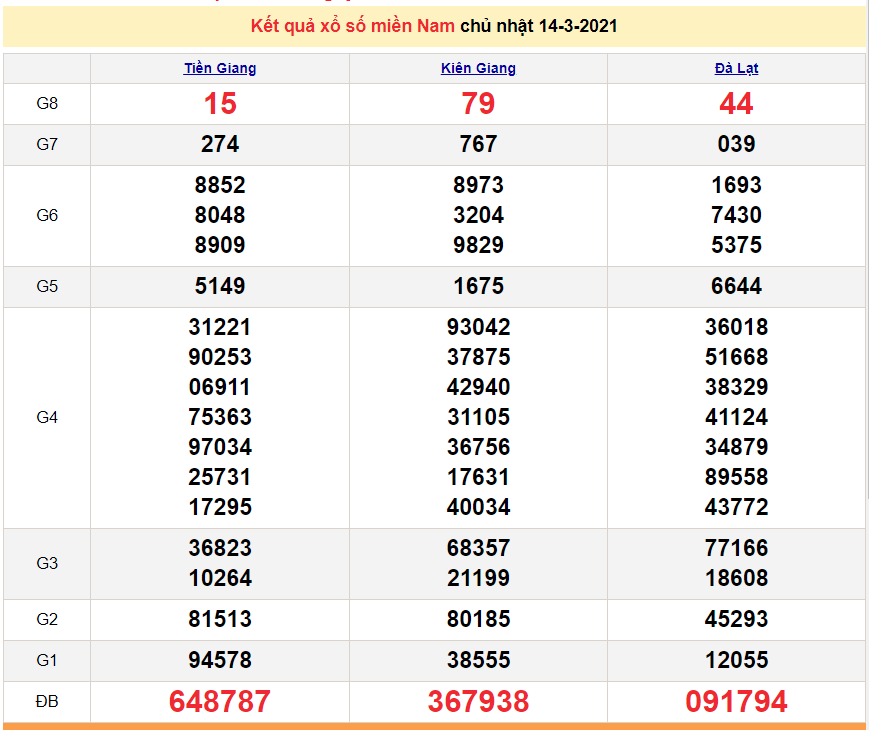This screenshot has width=869, height=730.
Task: Select Kiên Giang special prize number 367938
Action: click(x=478, y=701)
